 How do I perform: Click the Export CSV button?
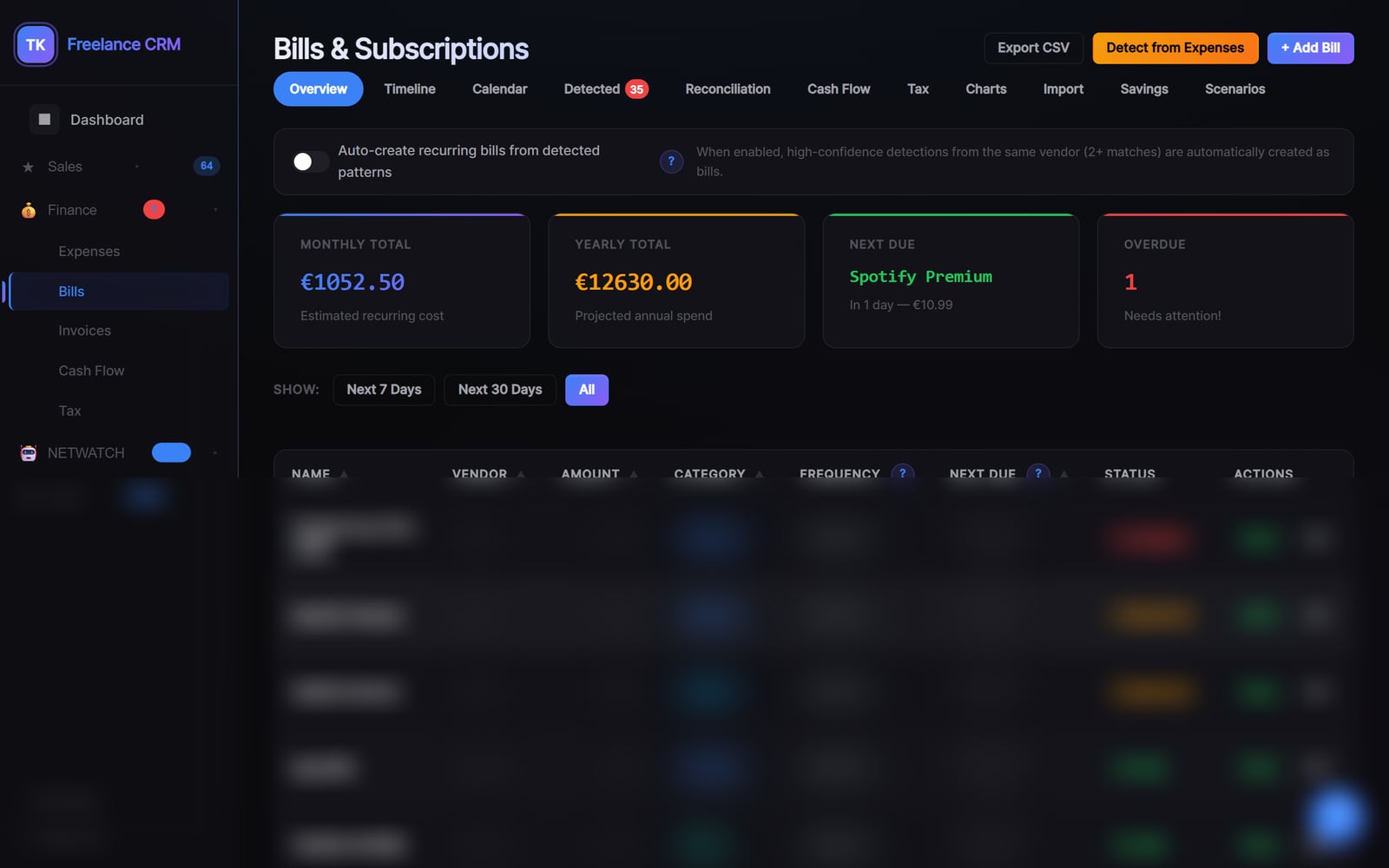coord(1033,48)
